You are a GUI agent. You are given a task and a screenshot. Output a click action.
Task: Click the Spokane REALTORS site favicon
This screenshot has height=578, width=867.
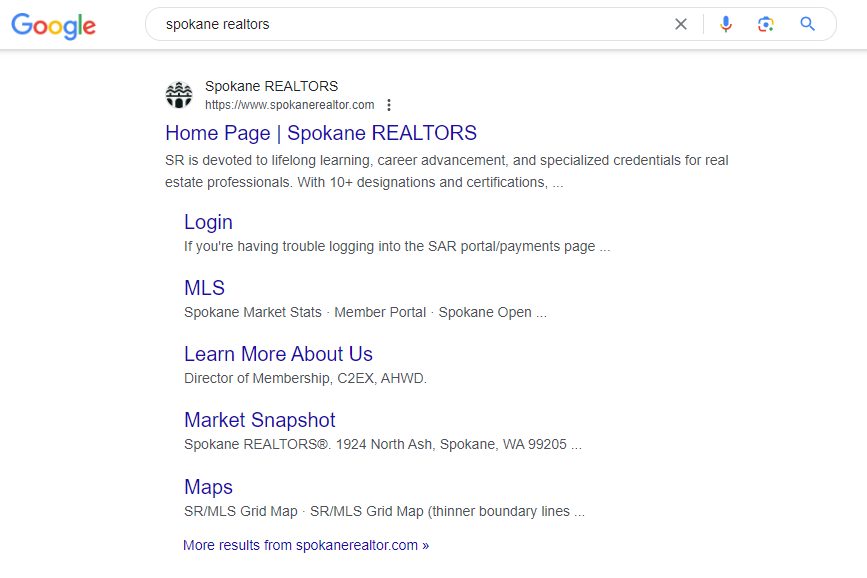pyautogui.click(x=179, y=95)
